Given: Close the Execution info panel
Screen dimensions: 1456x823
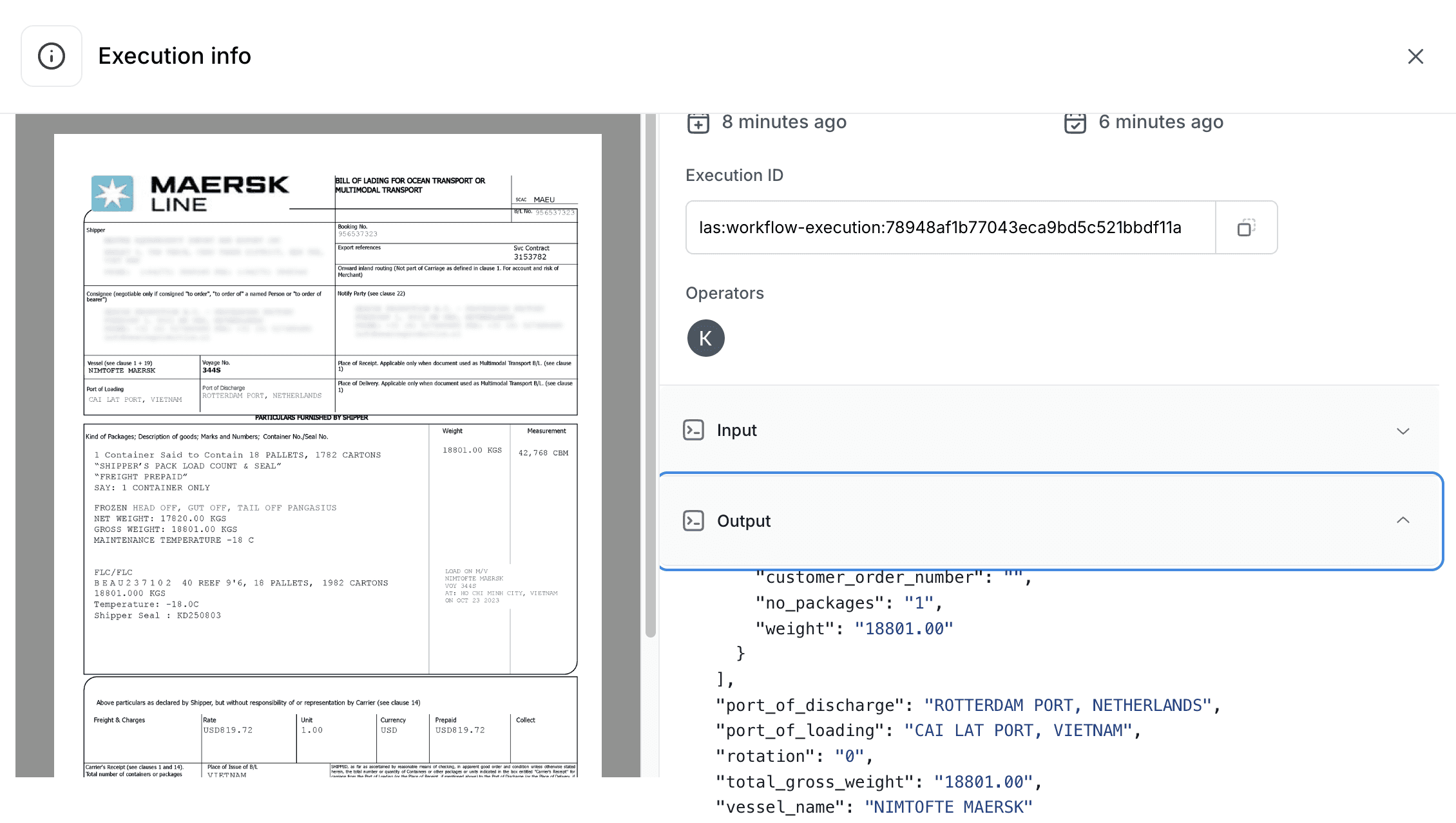Looking at the screenshot, I should [1415, 56].
